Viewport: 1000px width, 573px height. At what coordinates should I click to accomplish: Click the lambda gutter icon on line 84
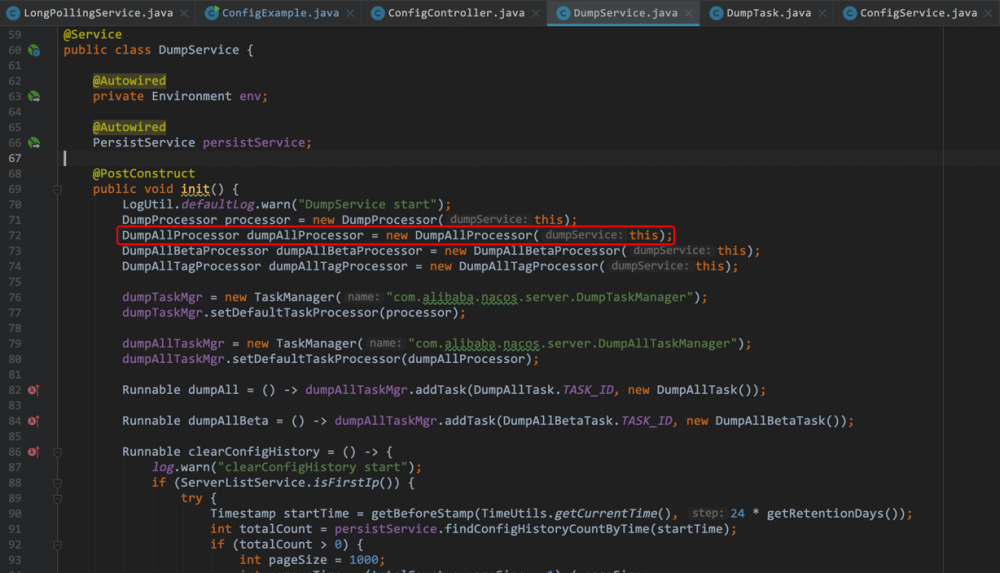34,421
